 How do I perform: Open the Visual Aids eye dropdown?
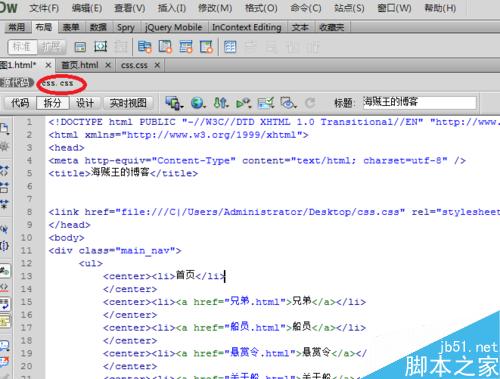click(x=288, y=103)
